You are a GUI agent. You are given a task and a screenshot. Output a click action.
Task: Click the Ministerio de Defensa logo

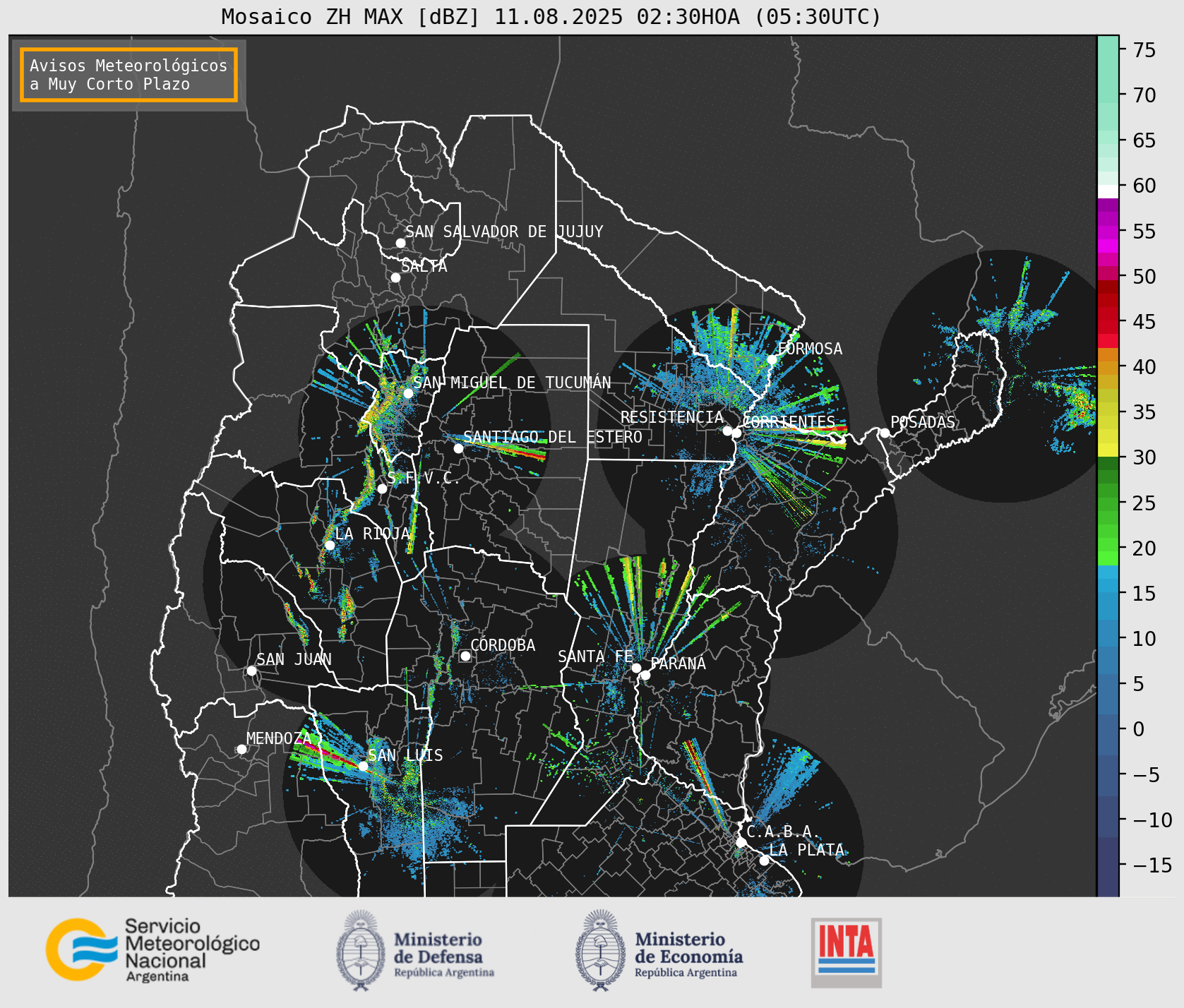[415, 951]
